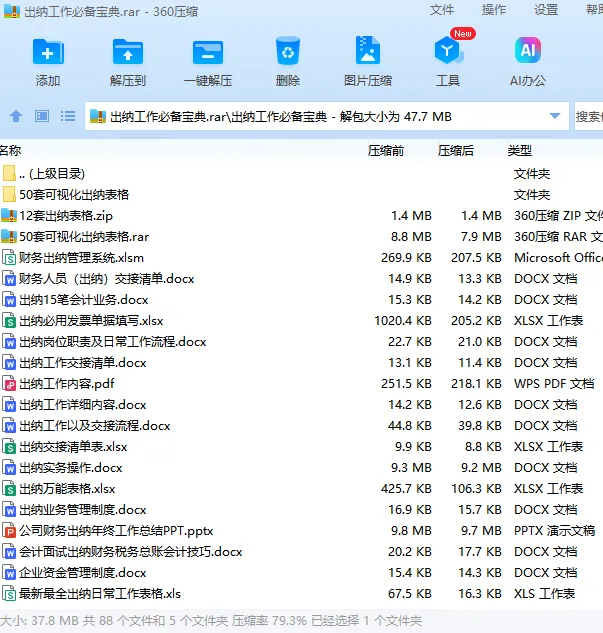Click the status bar 压缩率 79.3% text
The image size is (603, 633).
(269, 620)
